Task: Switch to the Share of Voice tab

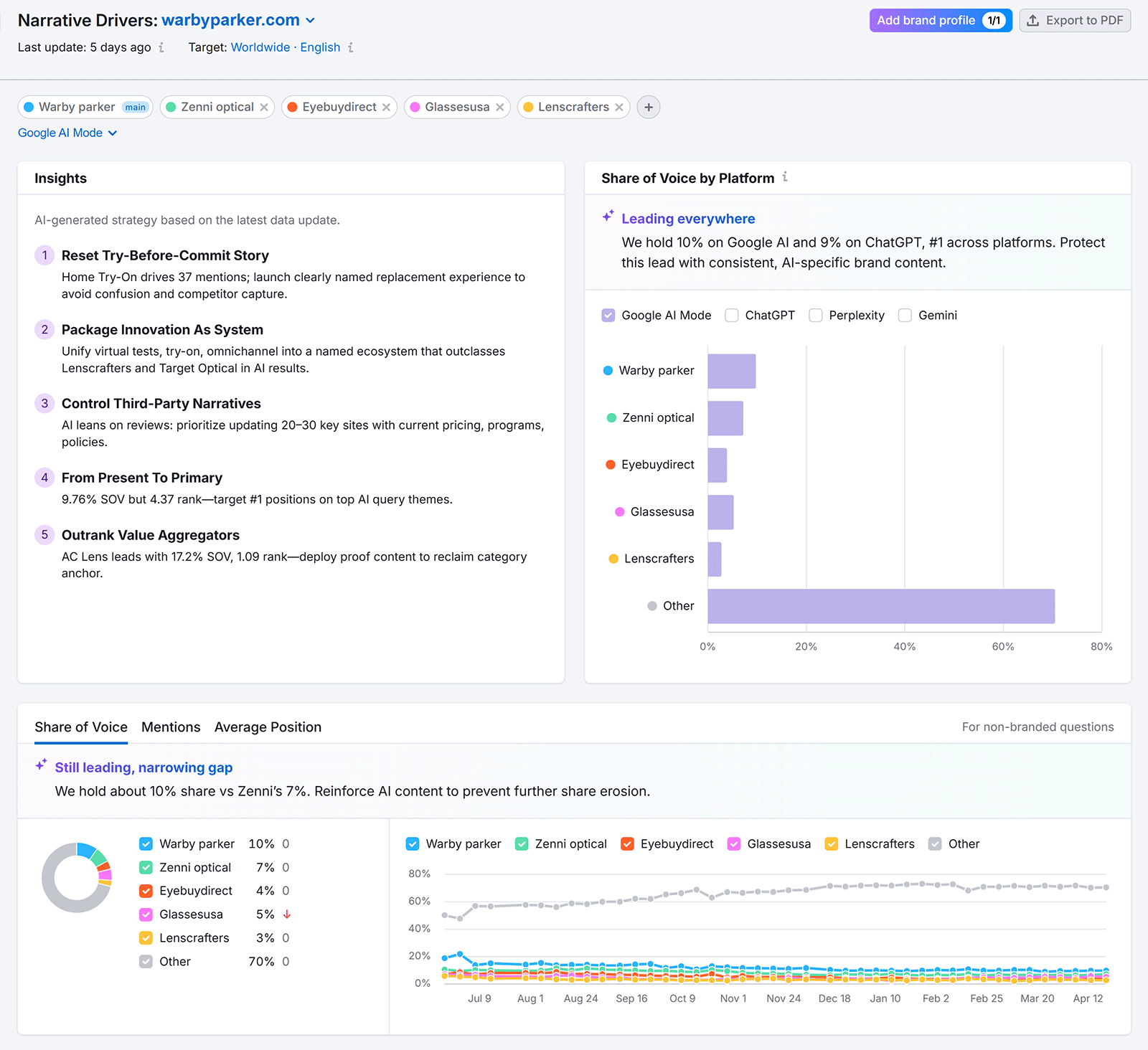Action: coord(81,727)
